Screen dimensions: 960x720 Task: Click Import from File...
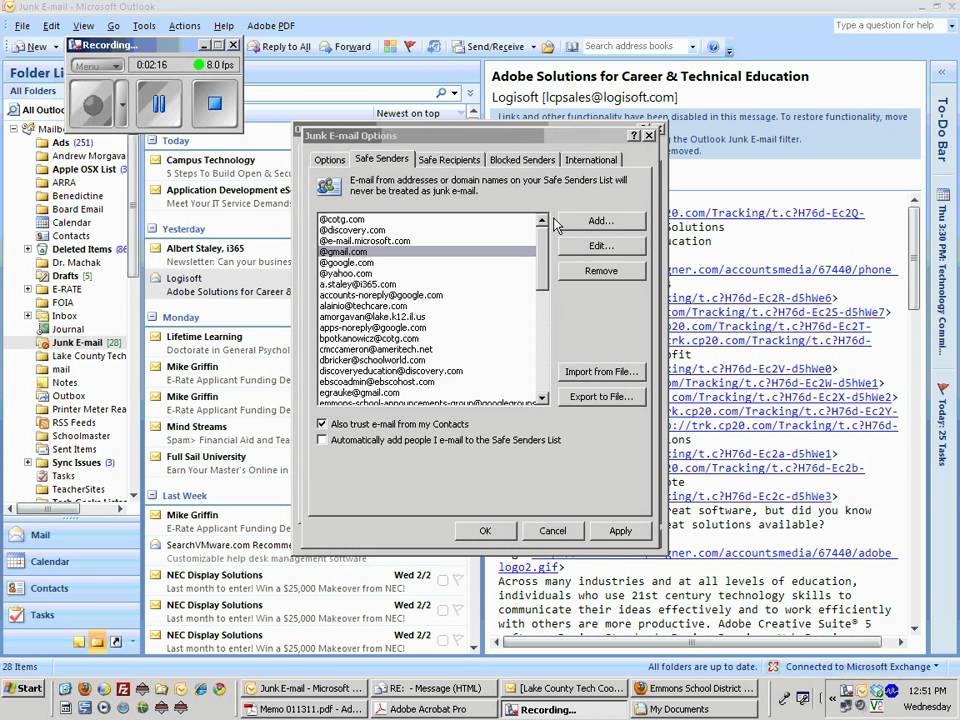[x=601, y=372]
